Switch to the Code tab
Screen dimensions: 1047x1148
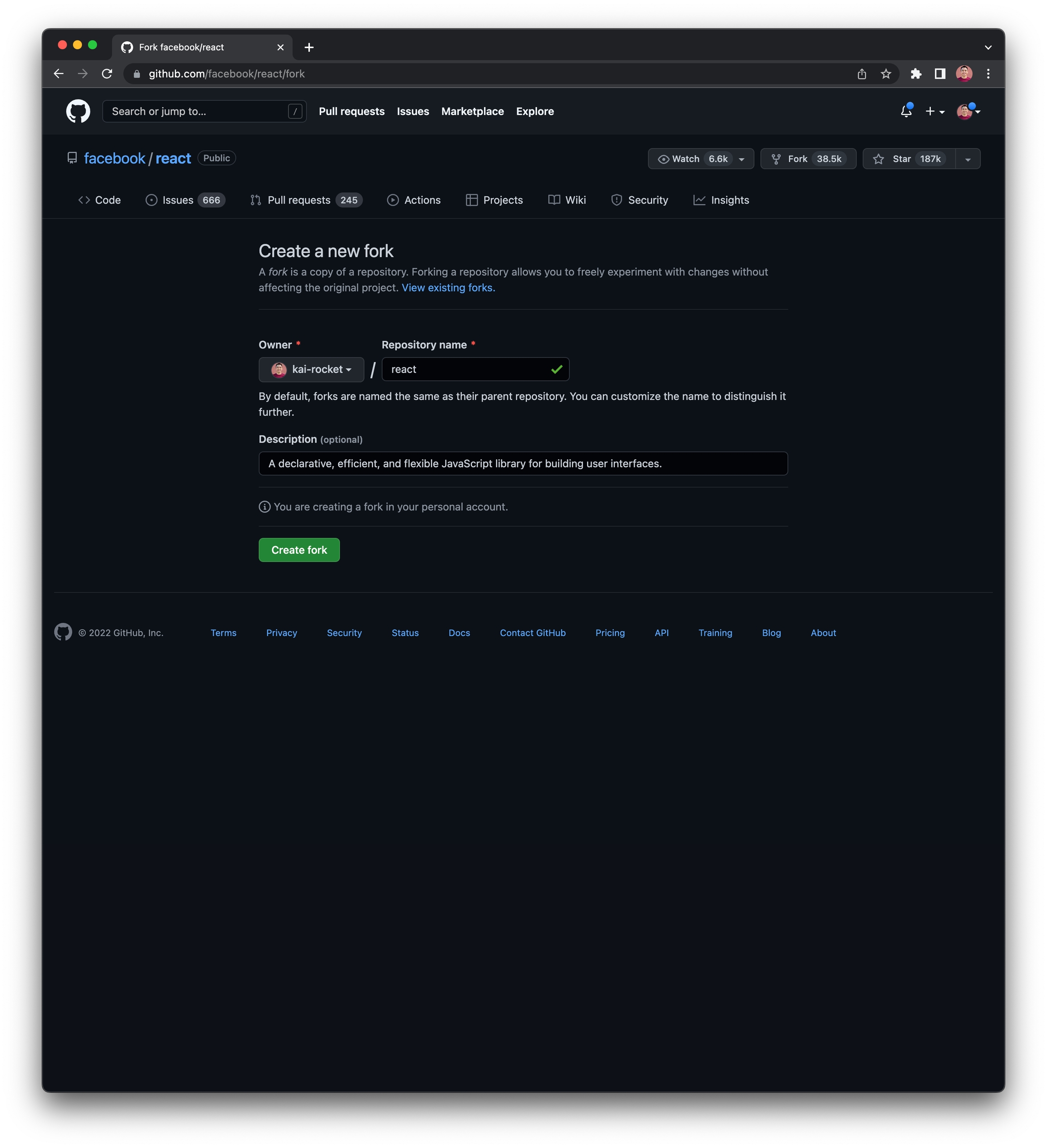click(100, 200)
